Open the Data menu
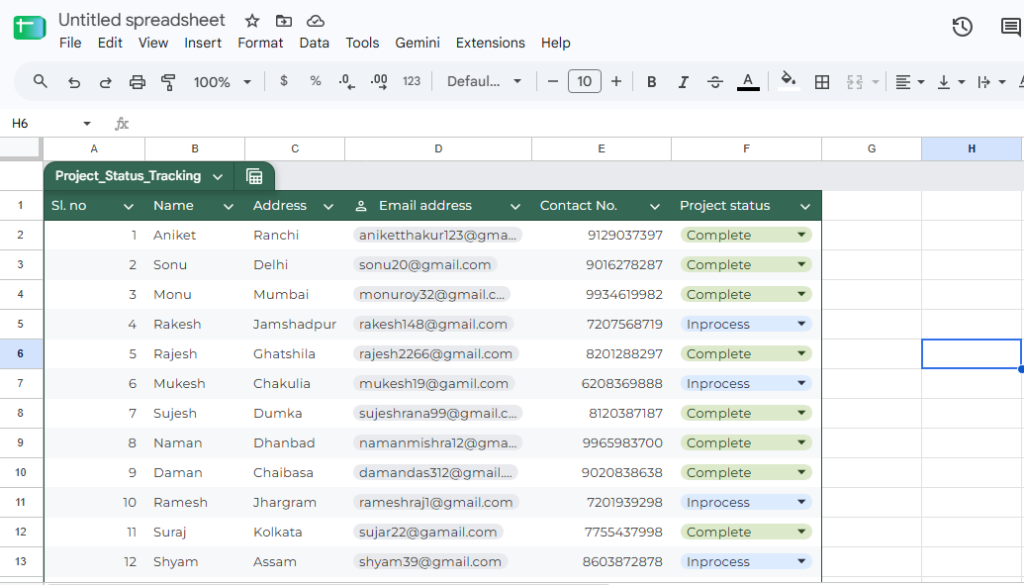Viewport: 1024px width, 585px height. point(314,42)
